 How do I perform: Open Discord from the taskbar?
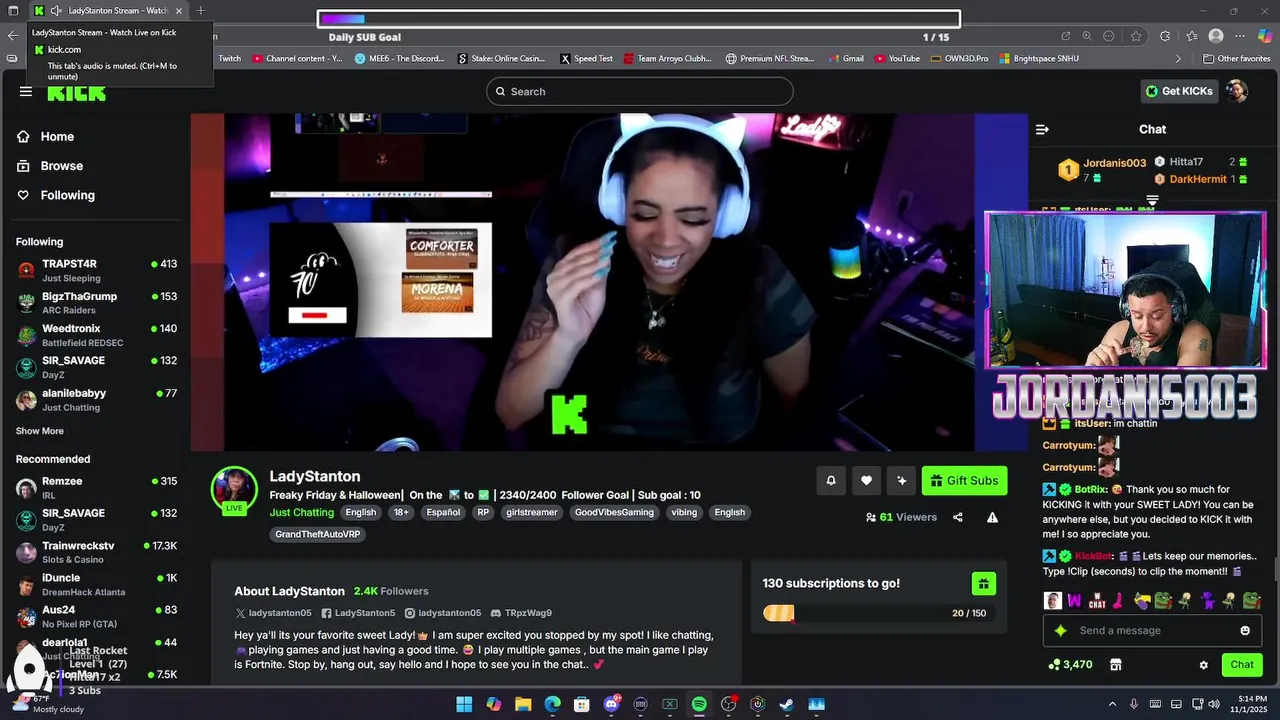(611, 704)
